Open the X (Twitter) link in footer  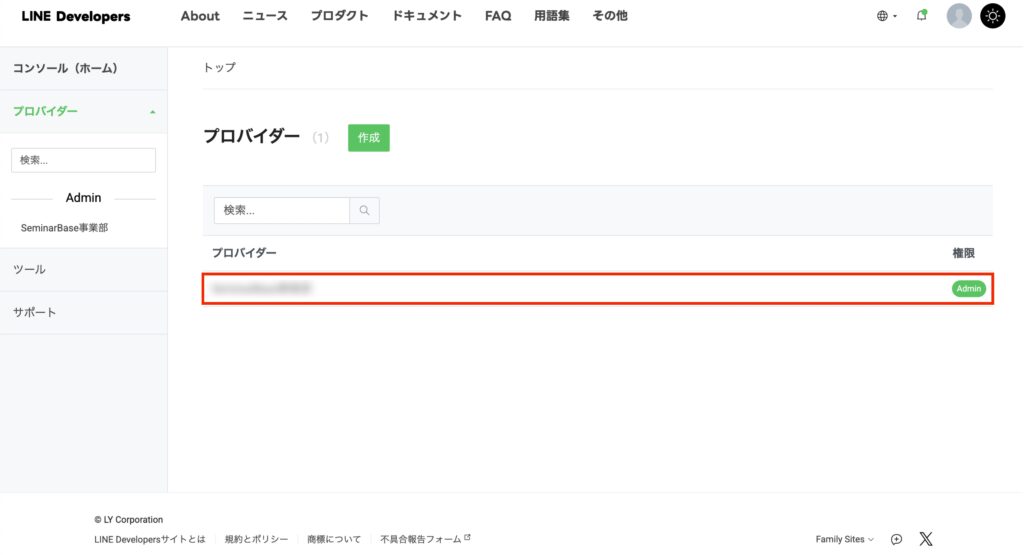pos(926,539)
